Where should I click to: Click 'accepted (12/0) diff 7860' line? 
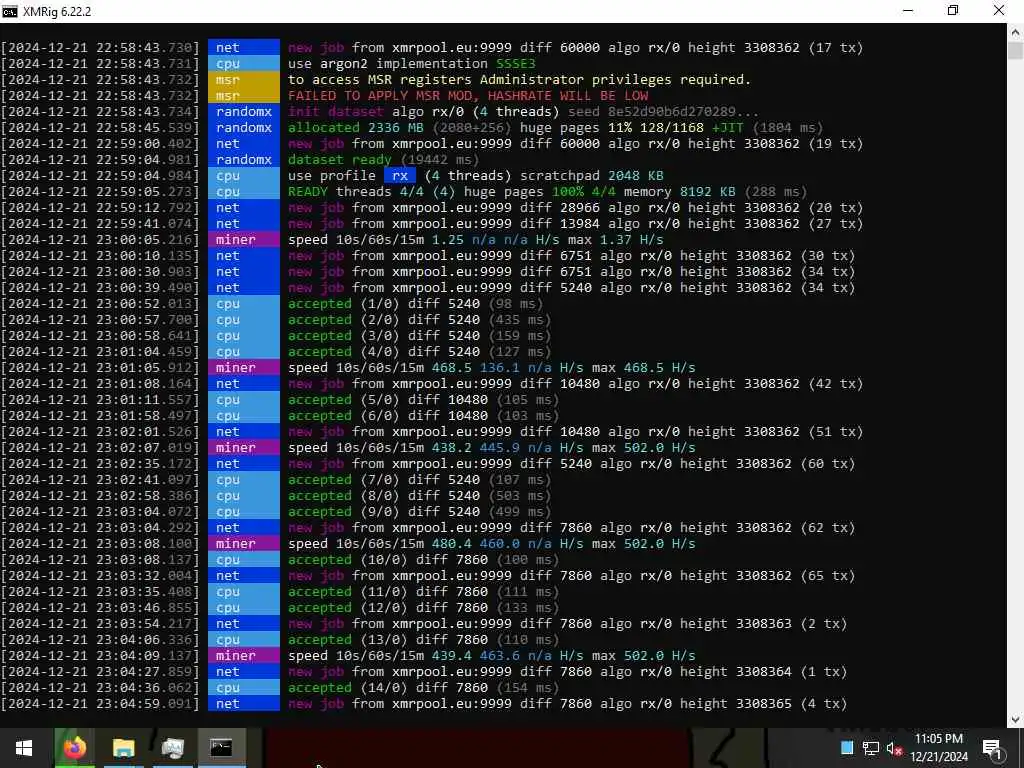423,607
